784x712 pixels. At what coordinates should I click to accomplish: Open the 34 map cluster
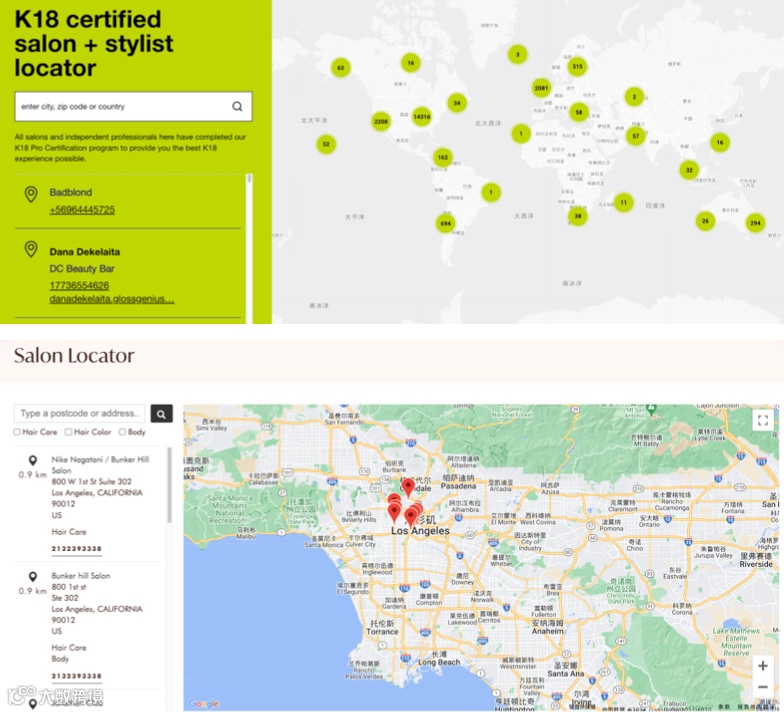point(457,103)
